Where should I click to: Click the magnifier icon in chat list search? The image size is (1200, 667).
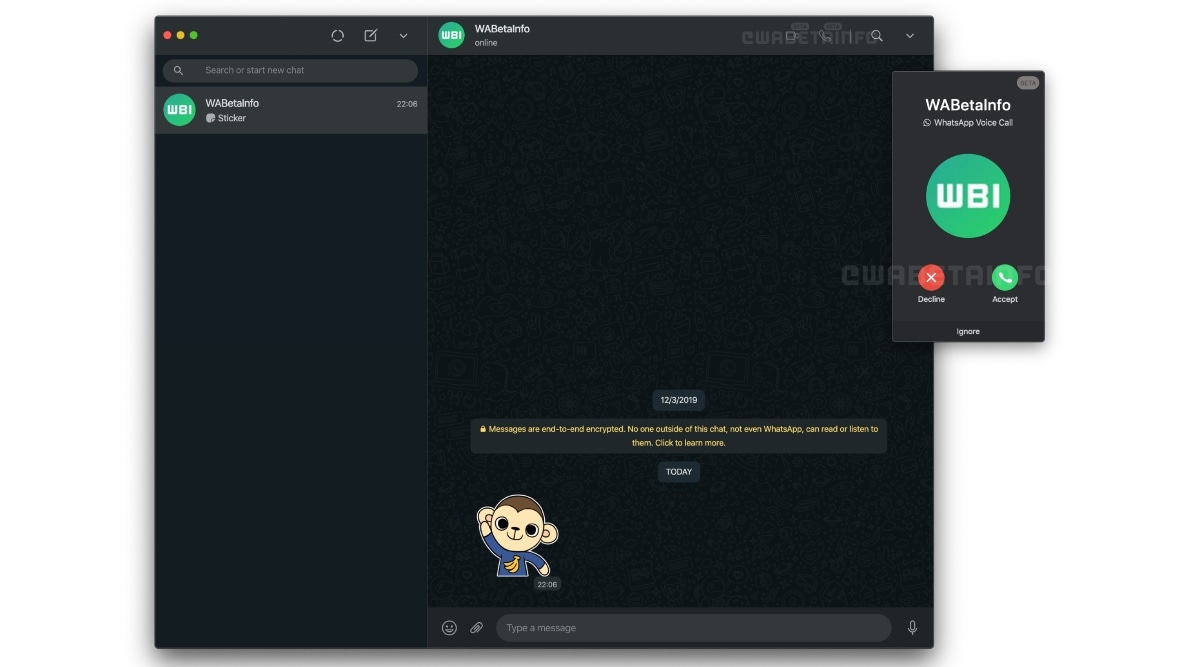point(179,70)
